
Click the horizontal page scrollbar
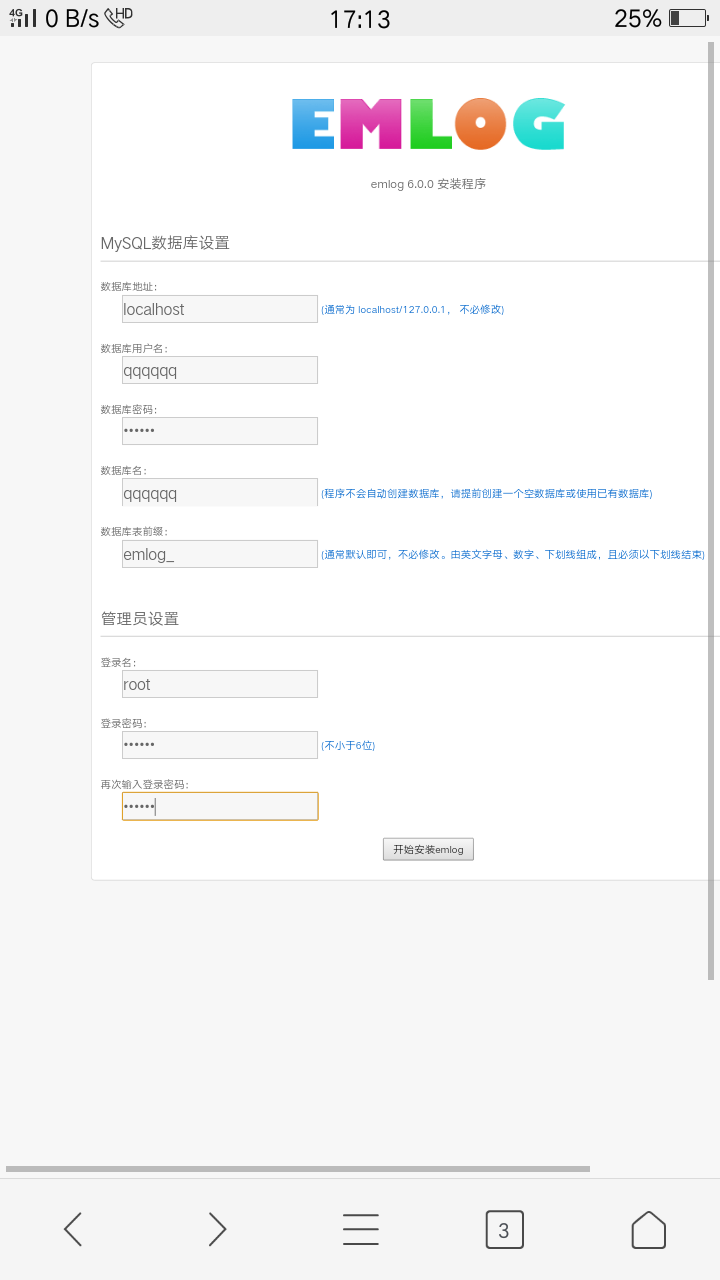click(298, 1168)
